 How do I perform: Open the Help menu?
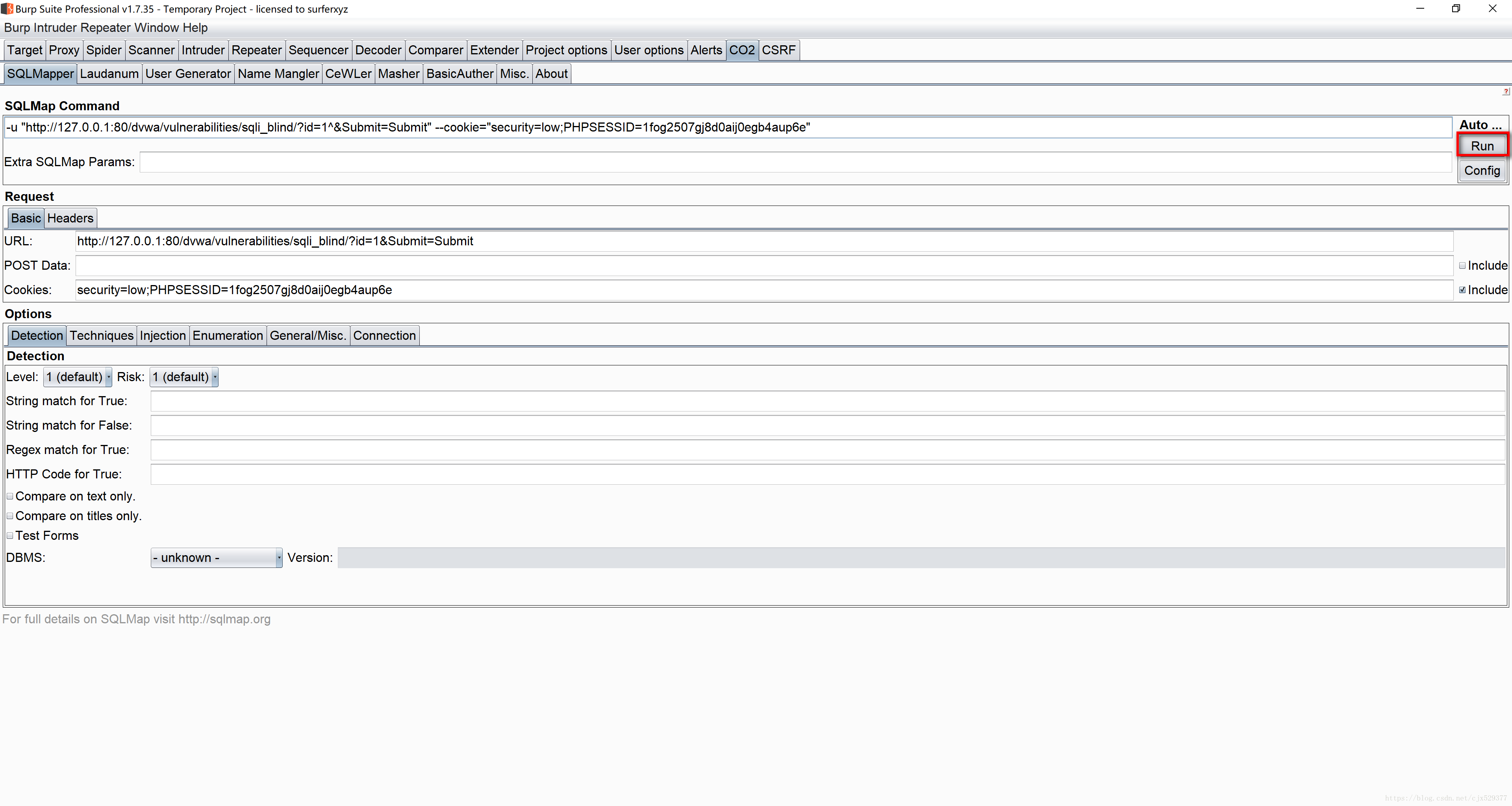click(195, 28)
